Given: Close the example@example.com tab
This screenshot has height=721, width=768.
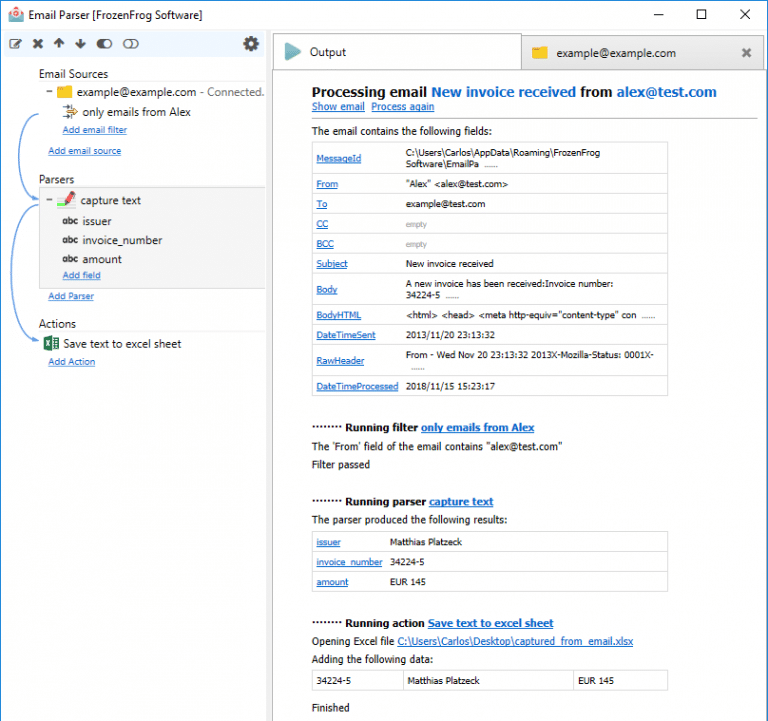Looking at the screenshot, I should [x=746, y=53].
